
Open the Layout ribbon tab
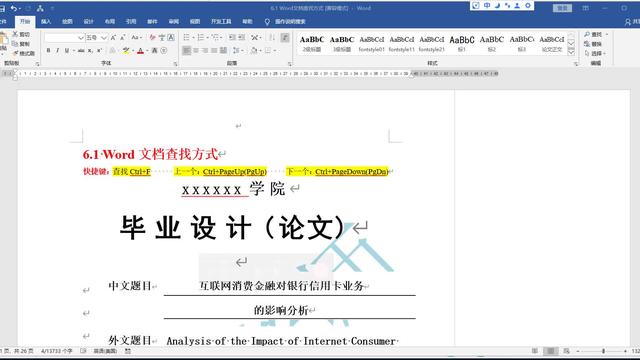(110, 22)
